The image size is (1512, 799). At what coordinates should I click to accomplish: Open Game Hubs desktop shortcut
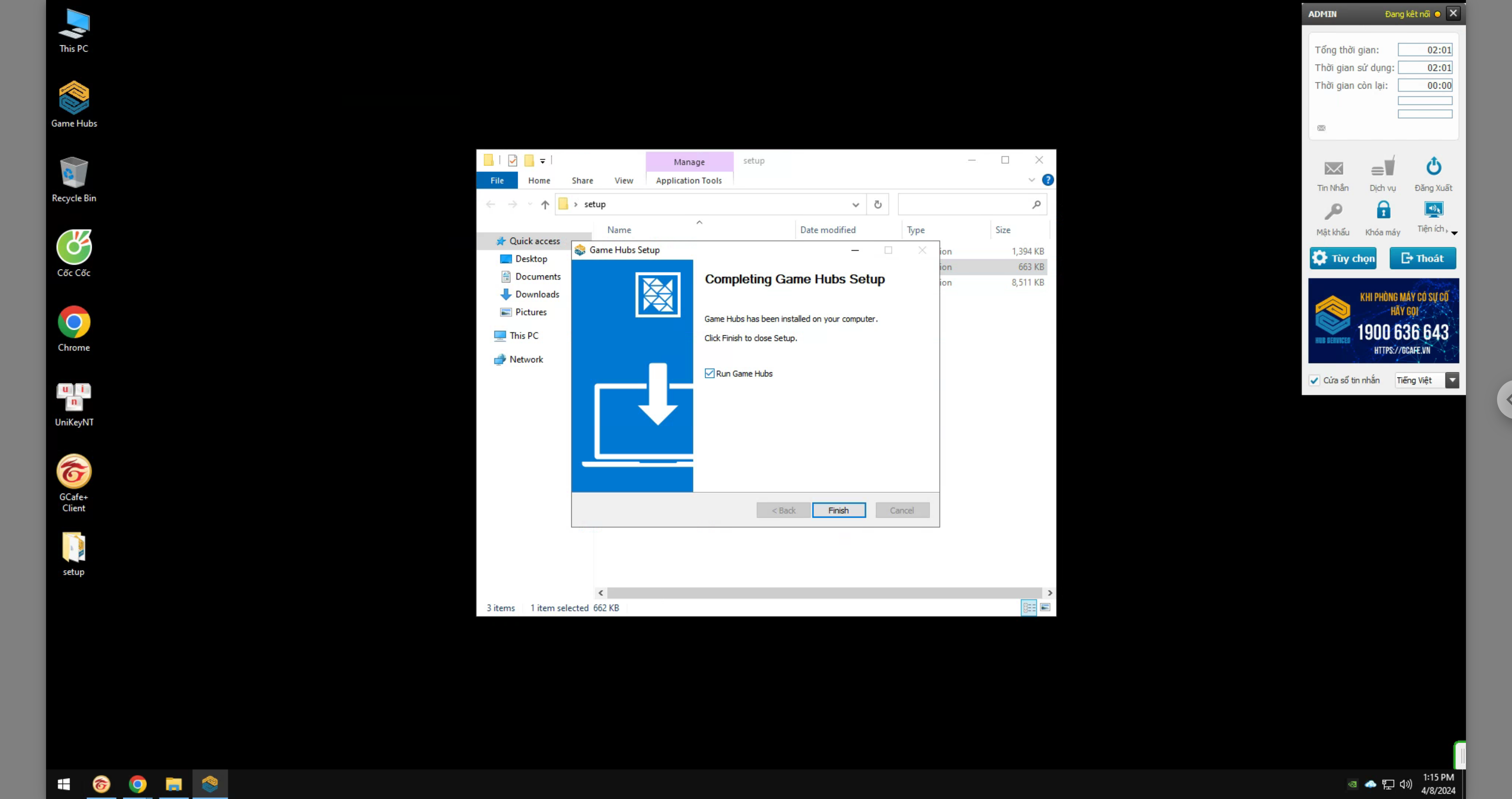pos(74,104)
